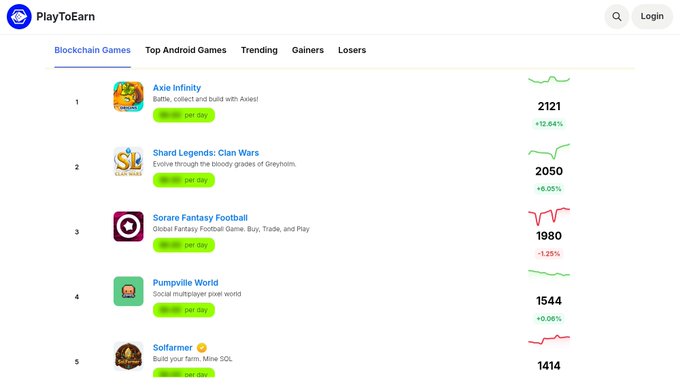Click the Pumpville World game icon
The image size is (680, 387).
point(128,291)
